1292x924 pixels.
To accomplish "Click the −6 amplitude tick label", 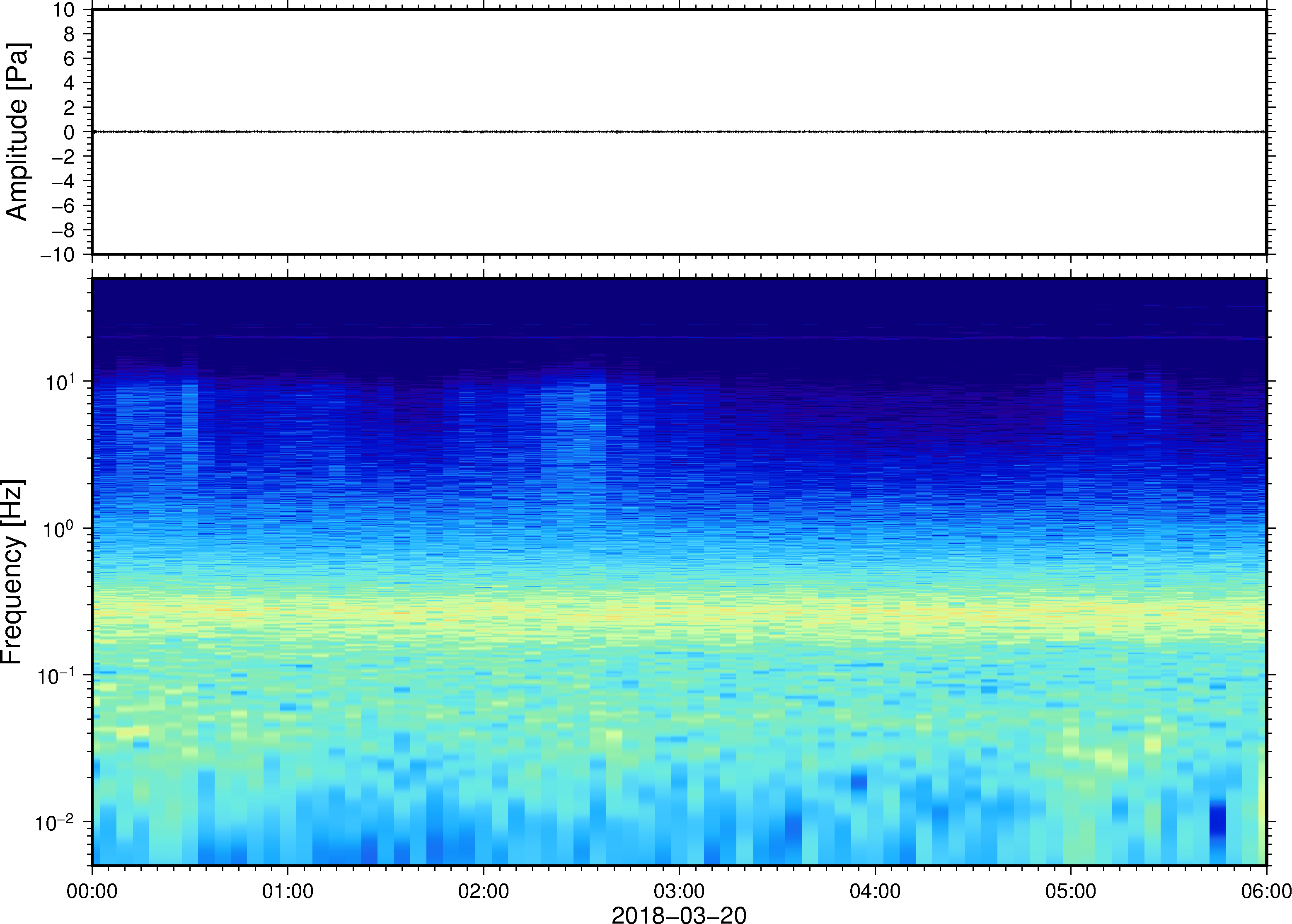I will tap(64, 206).
